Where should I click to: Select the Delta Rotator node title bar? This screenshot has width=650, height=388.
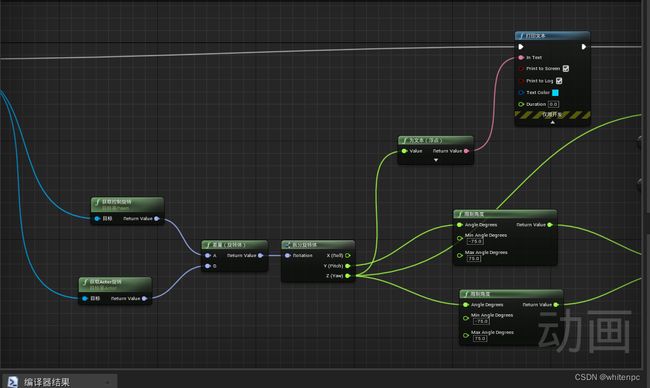235,245
